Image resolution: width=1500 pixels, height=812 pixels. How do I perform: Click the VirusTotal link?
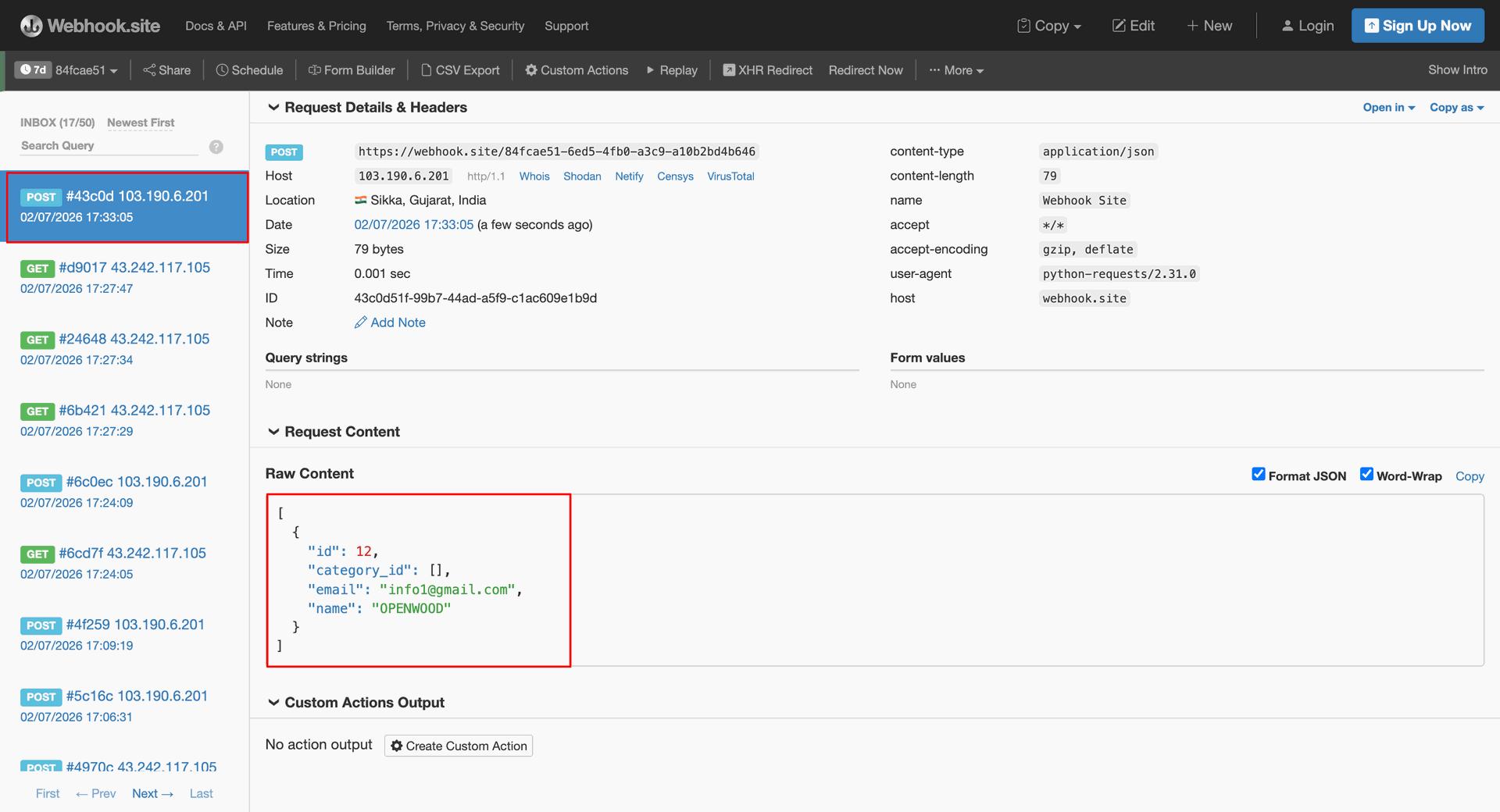coord(730,176)
